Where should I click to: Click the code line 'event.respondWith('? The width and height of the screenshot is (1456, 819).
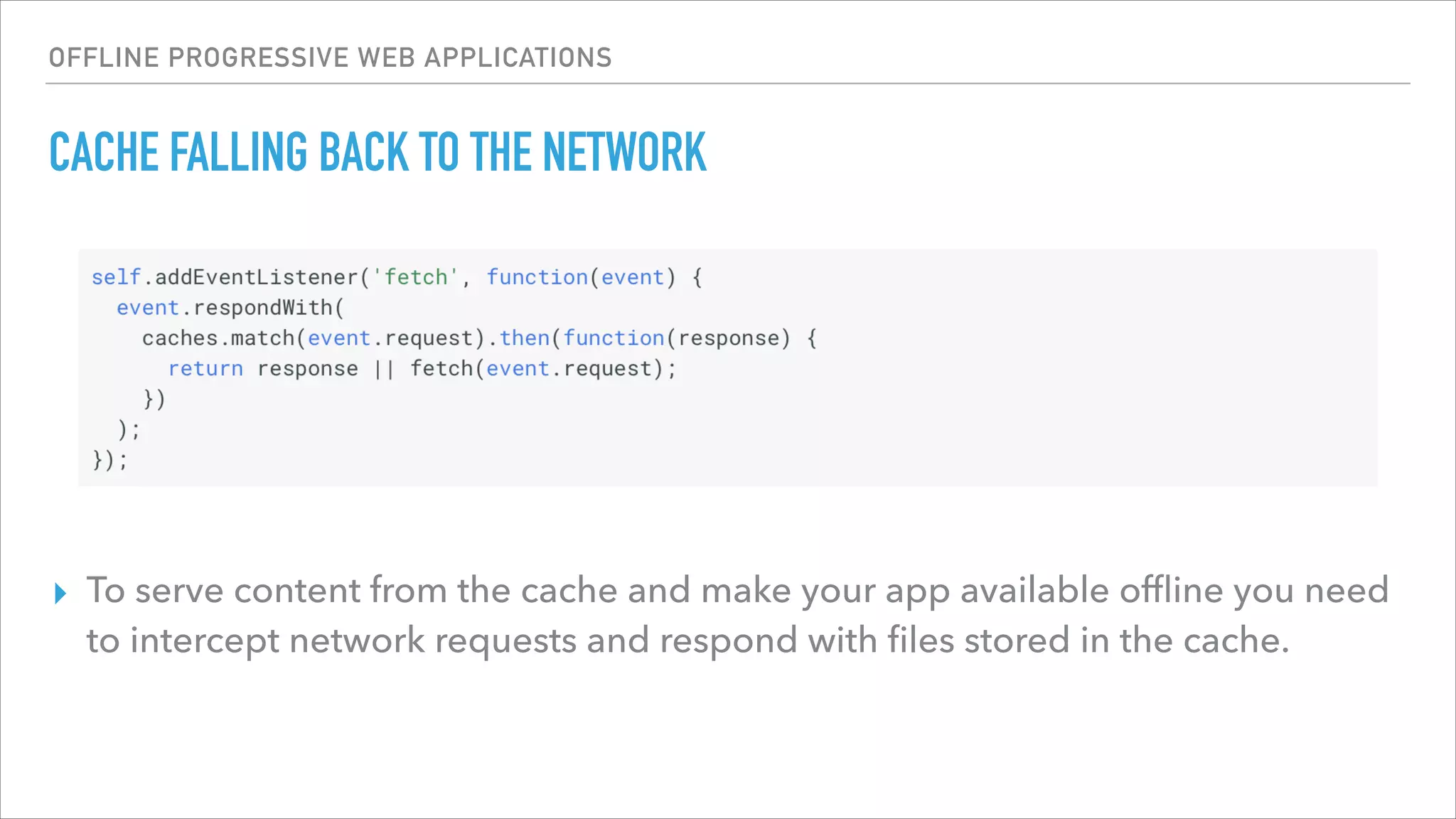230,307
